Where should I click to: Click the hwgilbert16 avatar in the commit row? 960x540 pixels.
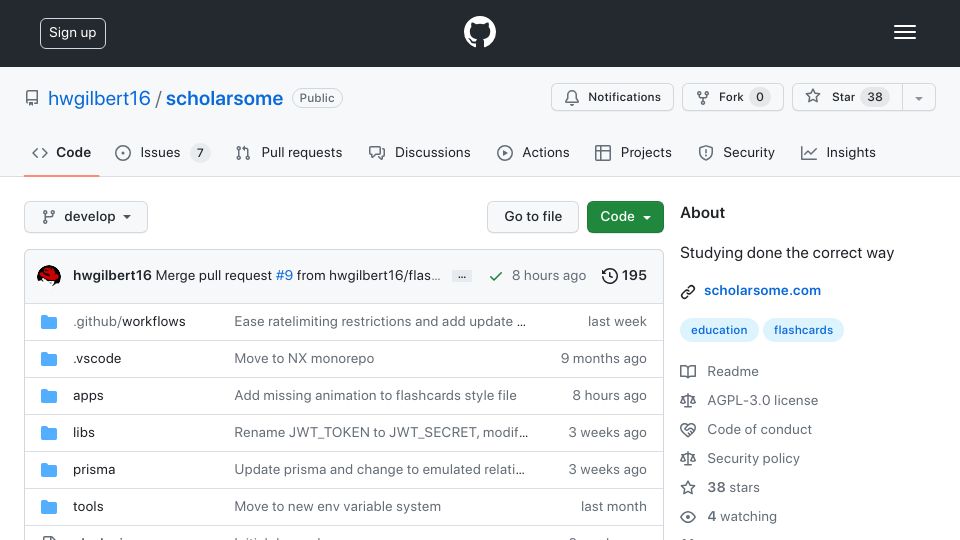pos(49,276)
